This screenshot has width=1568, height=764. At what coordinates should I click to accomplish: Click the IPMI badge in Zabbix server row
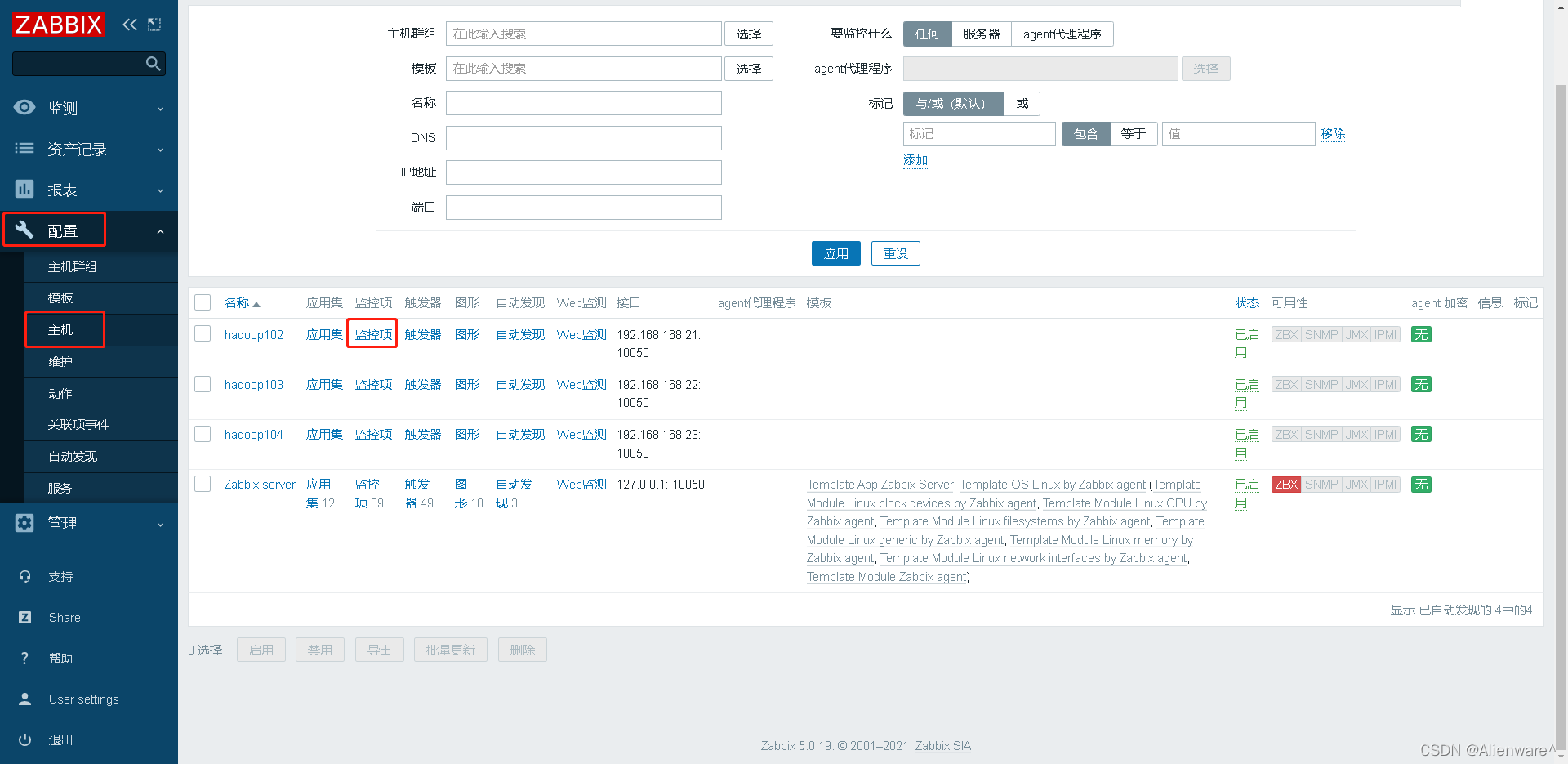click(1386, 485)
